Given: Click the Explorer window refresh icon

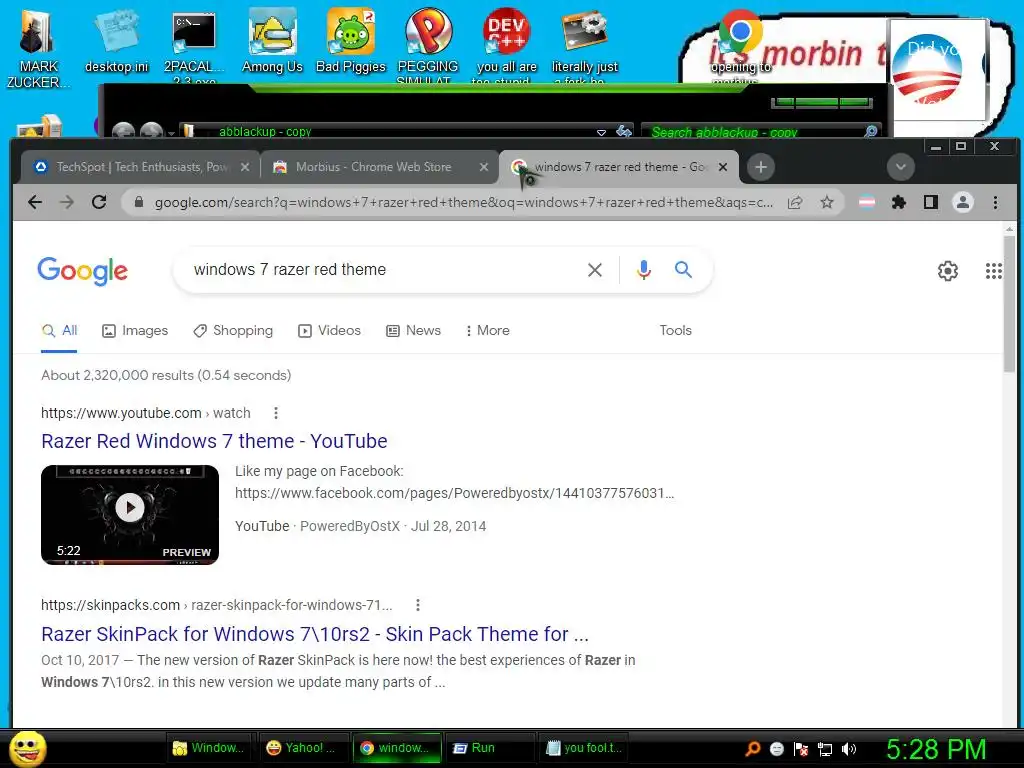Looking at the screenshot, I should 624,131.
